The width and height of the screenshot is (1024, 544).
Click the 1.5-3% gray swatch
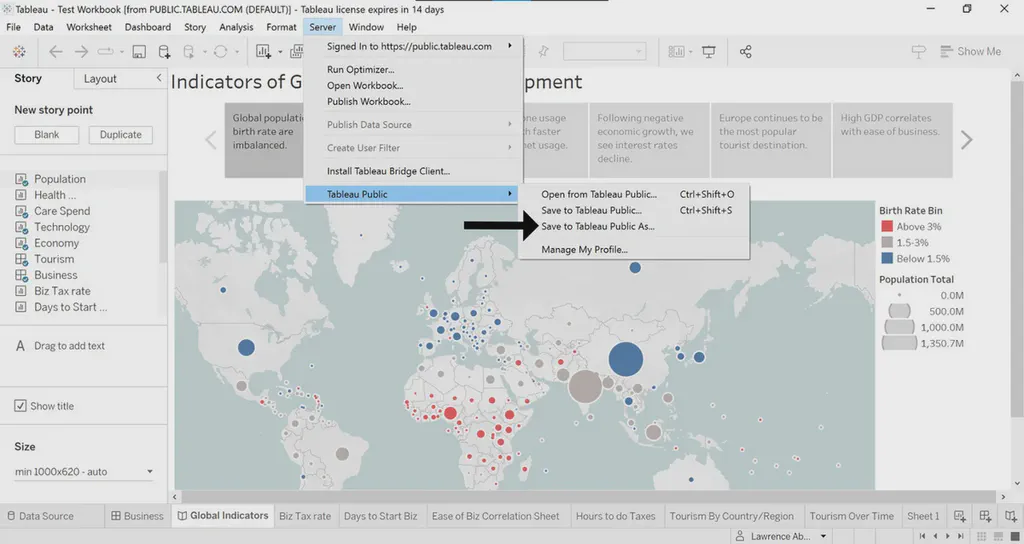887,242
